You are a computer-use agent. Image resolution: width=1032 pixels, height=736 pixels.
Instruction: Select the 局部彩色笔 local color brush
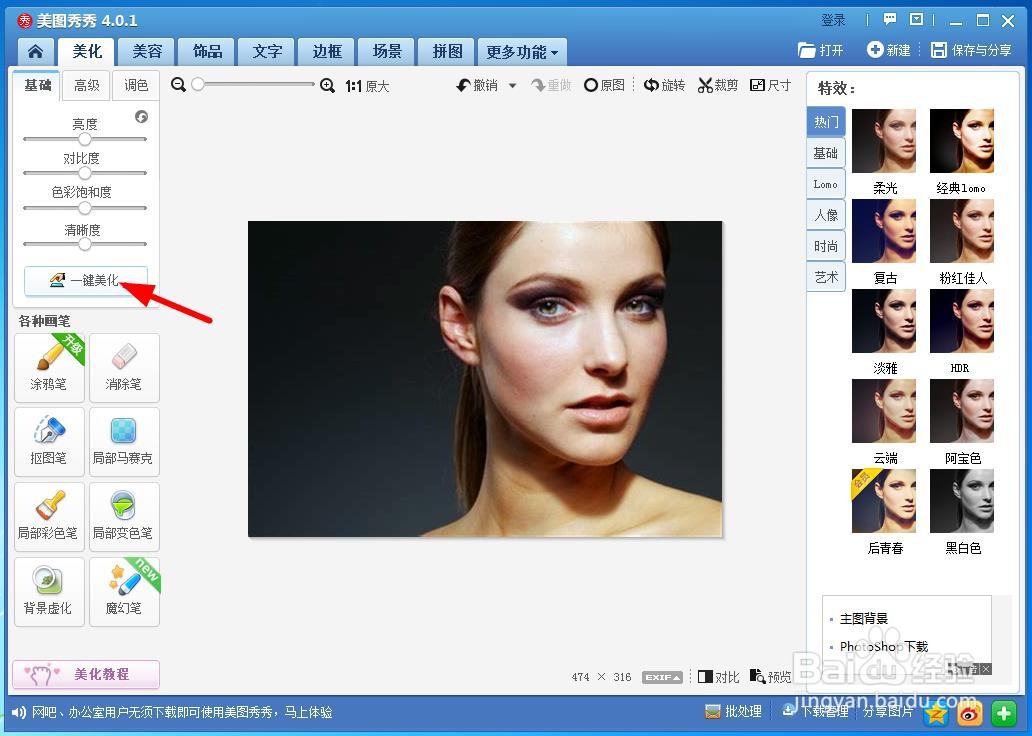pyautogui.click(x=49, y=517)
